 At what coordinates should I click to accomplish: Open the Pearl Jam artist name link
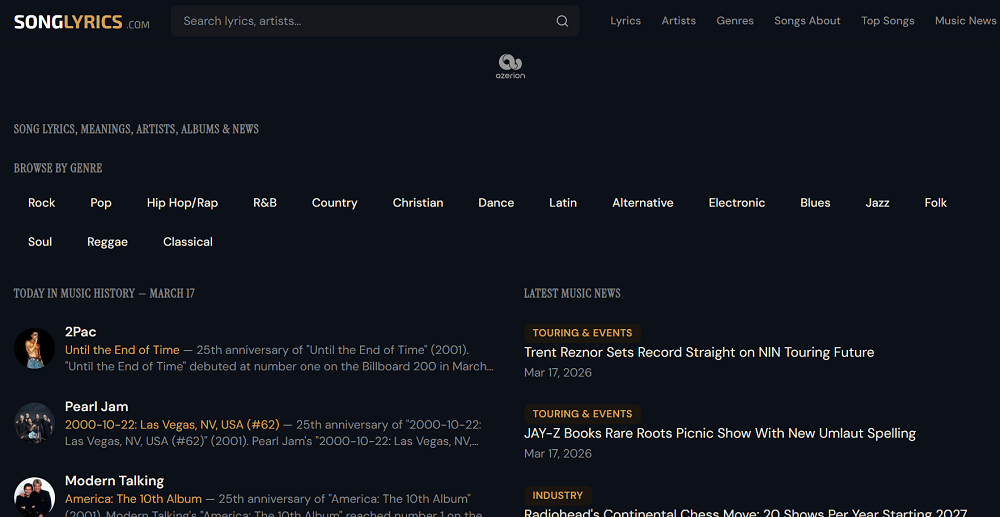pyautogui.click(x=96, y=406)
